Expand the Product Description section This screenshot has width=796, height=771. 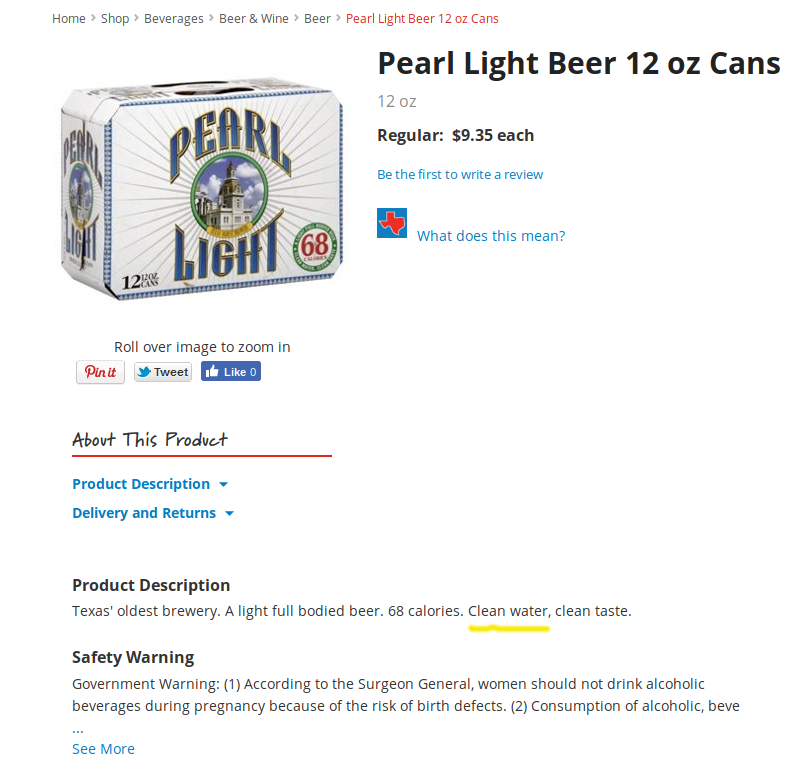[x=141, y=484]
